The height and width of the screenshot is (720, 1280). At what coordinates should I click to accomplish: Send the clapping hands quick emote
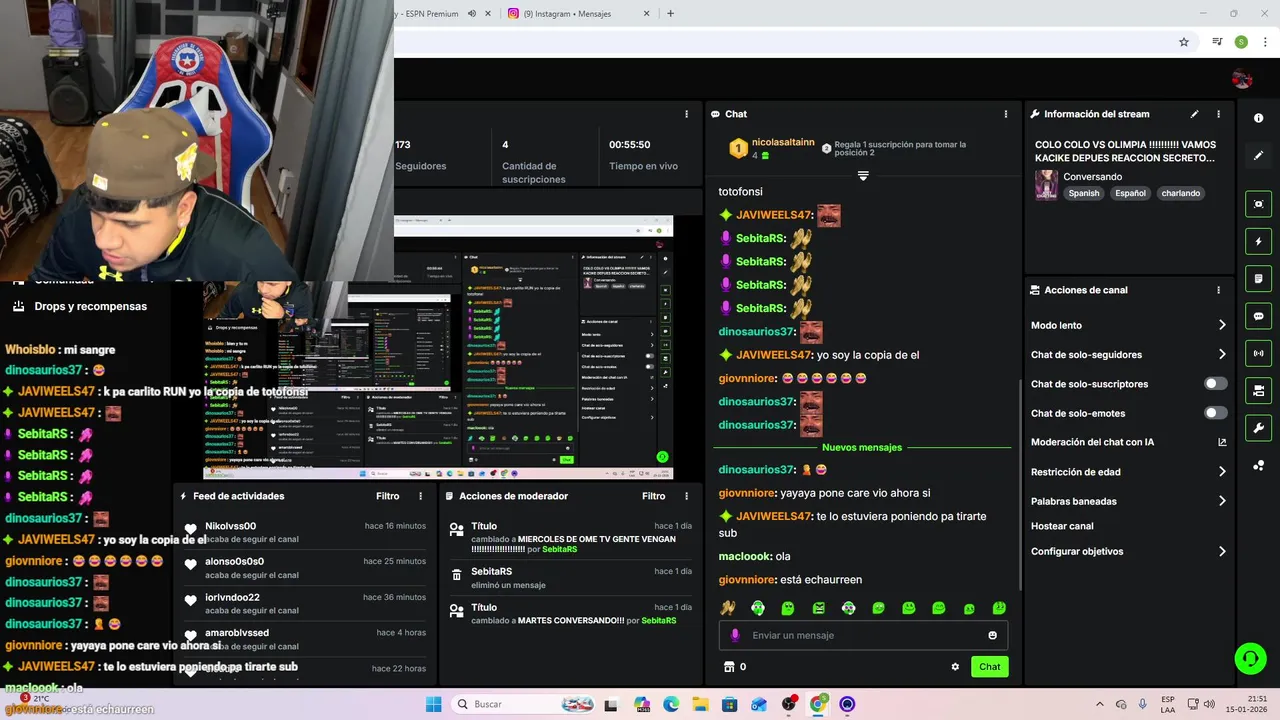tap(728, 608)
